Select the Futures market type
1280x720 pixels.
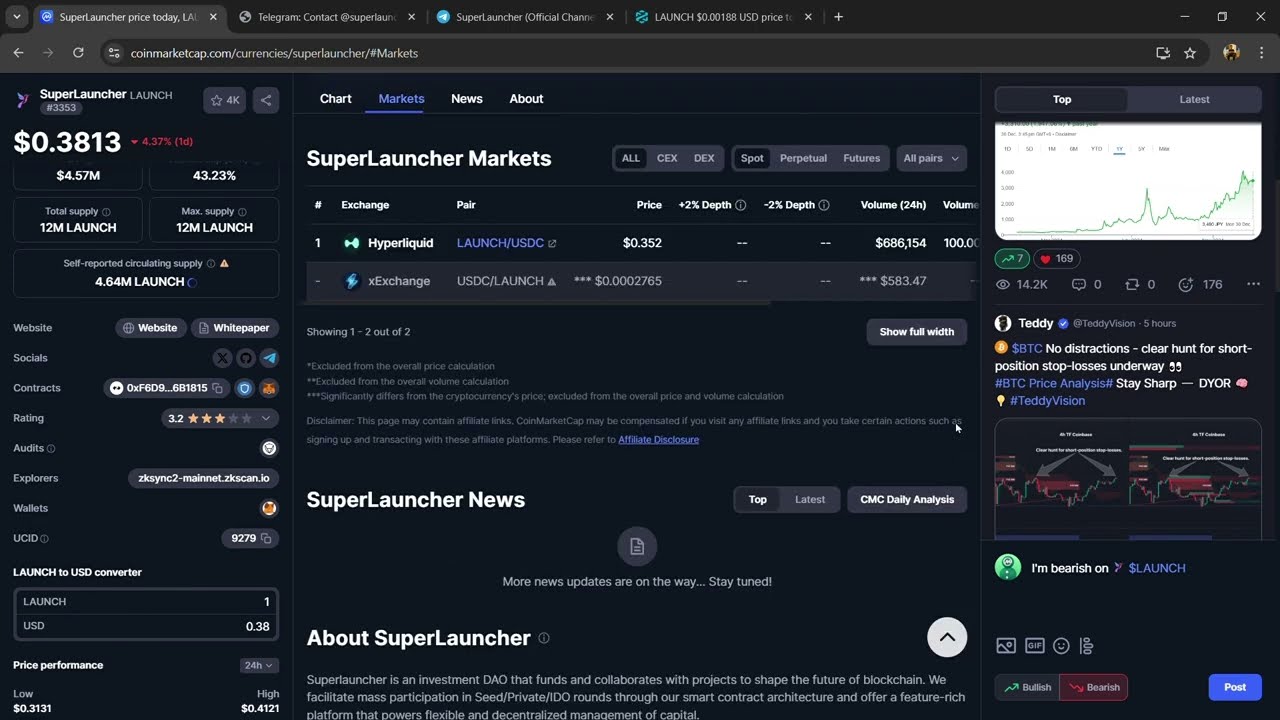click(861, 158)
